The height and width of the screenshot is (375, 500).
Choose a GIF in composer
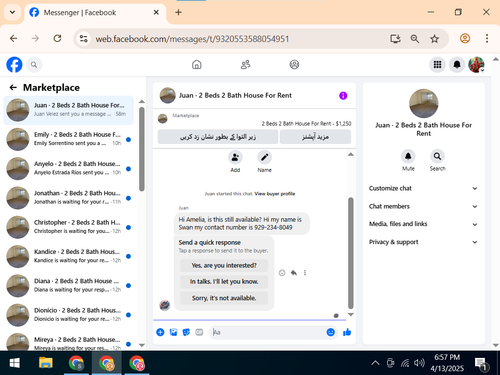[x=199, y=332]
